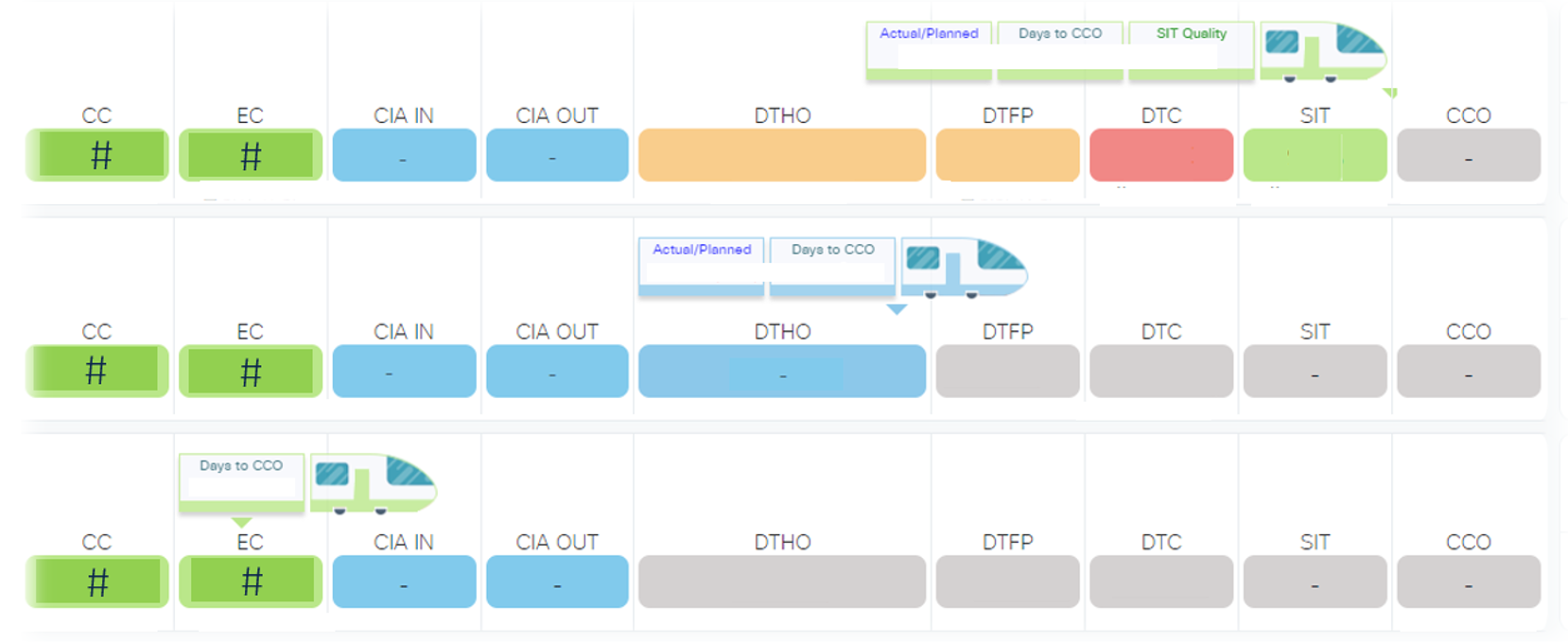Click the green CC hash box, top row
The width and height of the screenshot is (1568, 643).
[97, 155]
